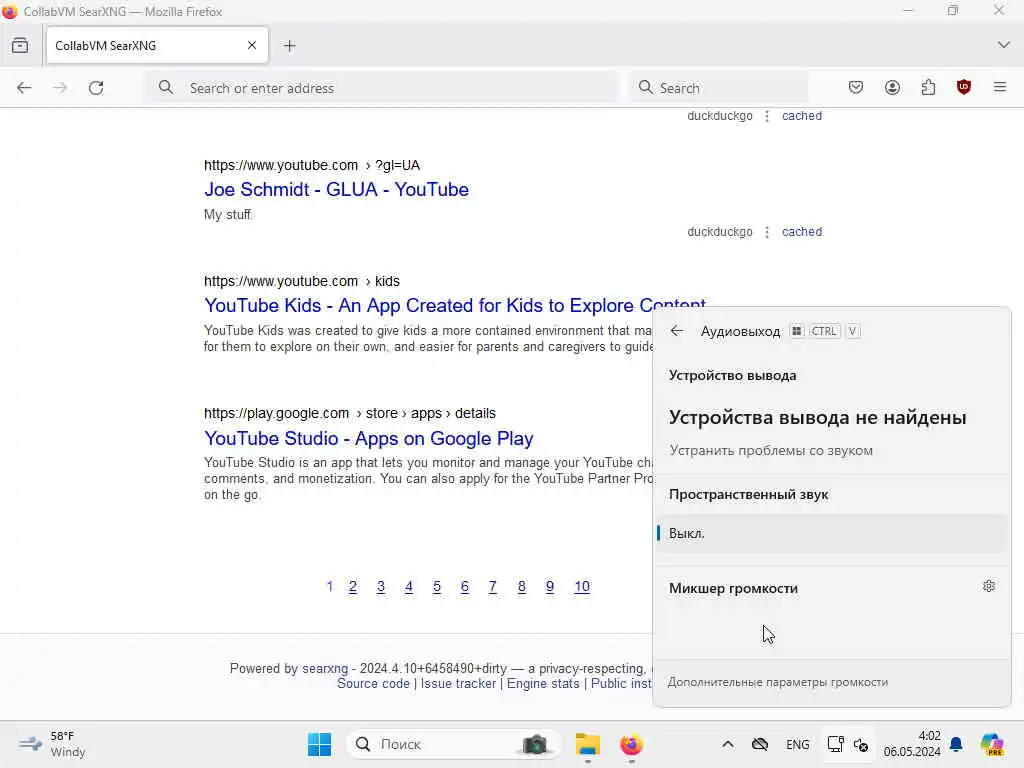Go to results page 7
Screen dimensions: 1024x768
[x=493, y=586]
